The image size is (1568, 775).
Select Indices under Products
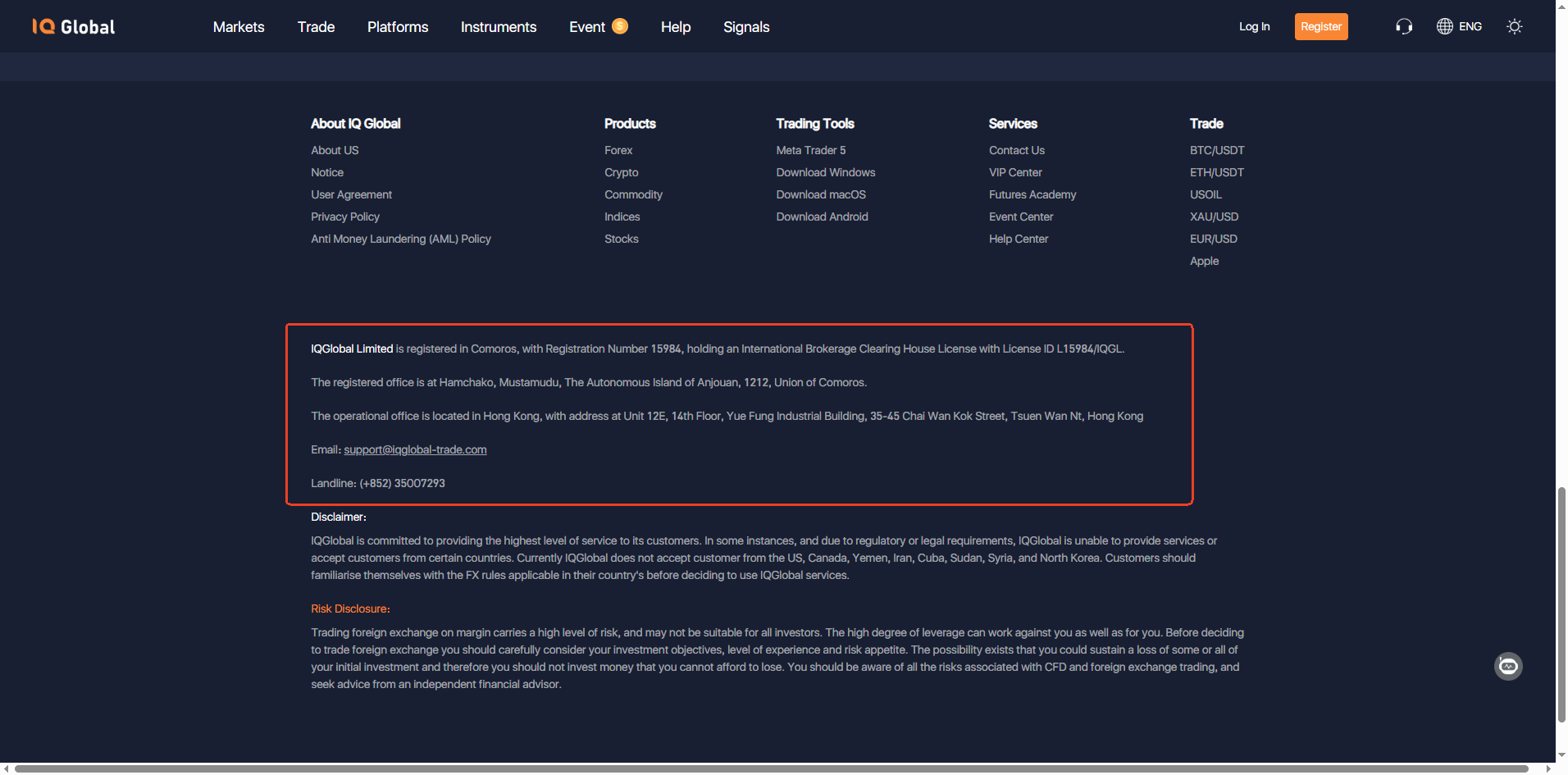tap(622, 217)
